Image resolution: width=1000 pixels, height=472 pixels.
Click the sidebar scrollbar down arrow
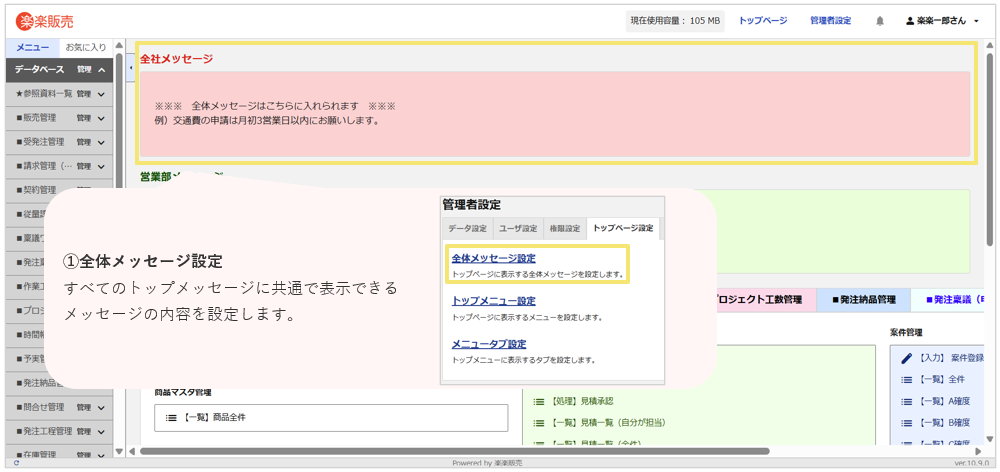119,452
